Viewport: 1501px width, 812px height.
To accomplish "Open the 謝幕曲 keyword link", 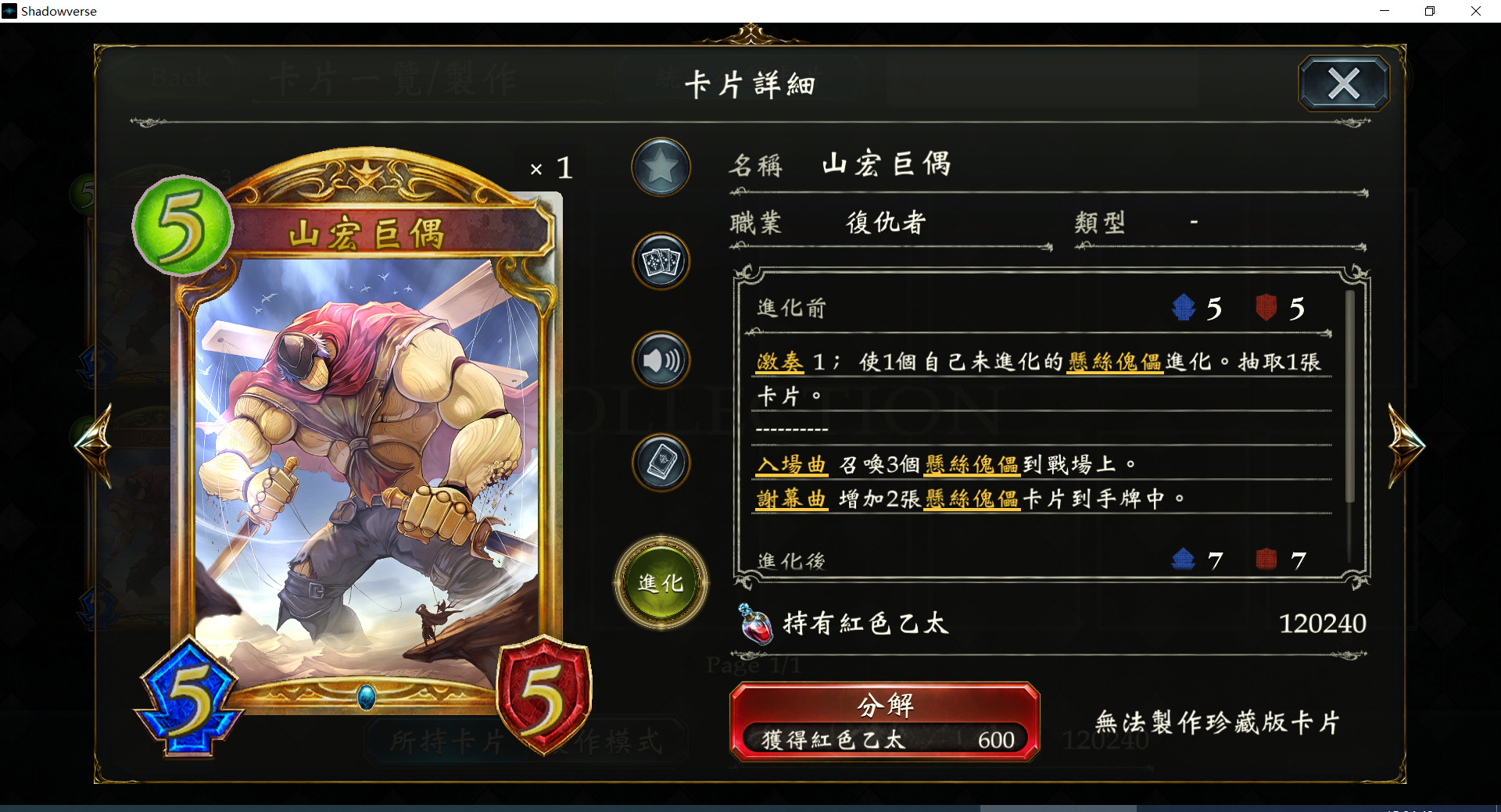I will coord(791,499).
